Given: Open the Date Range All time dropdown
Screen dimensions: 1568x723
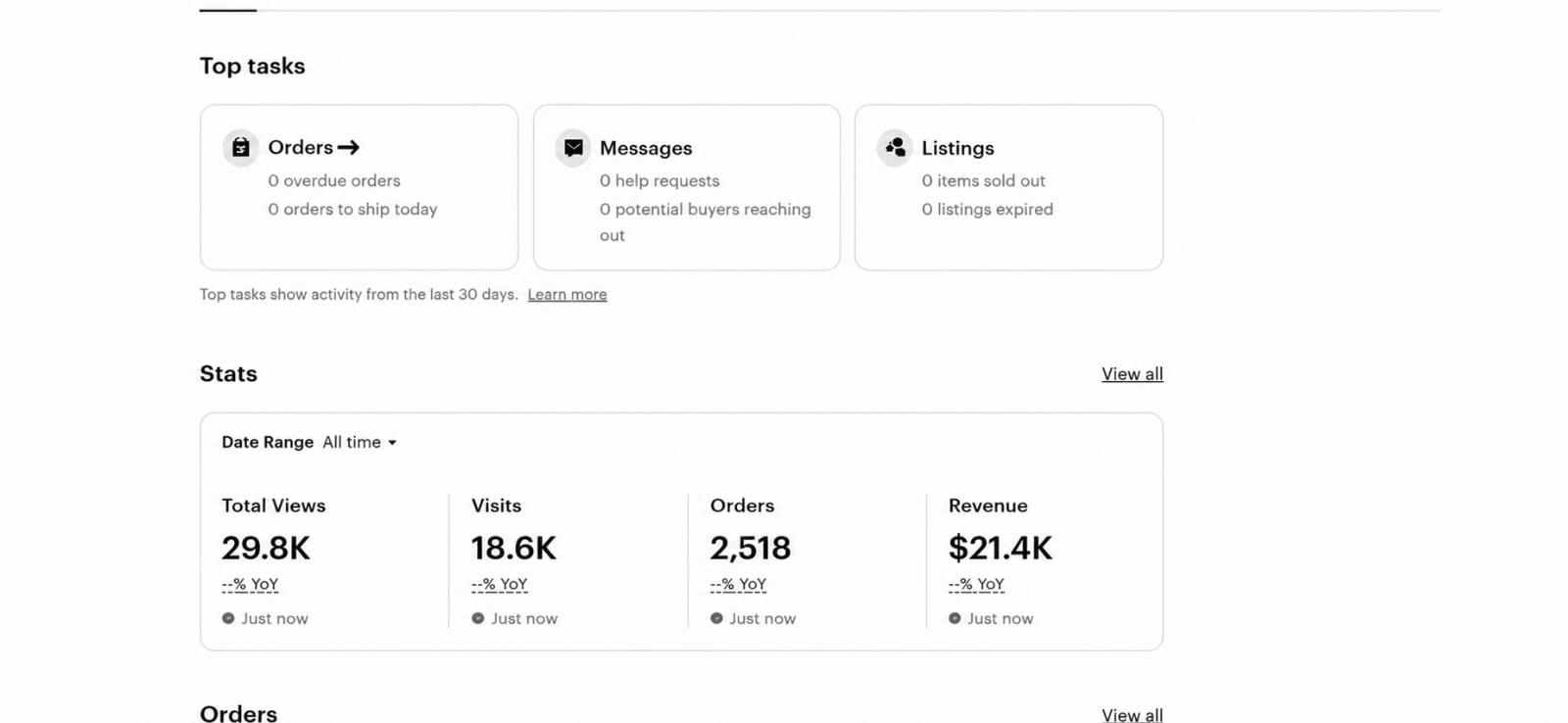Looking at the screenshot, I should point(360,443).
